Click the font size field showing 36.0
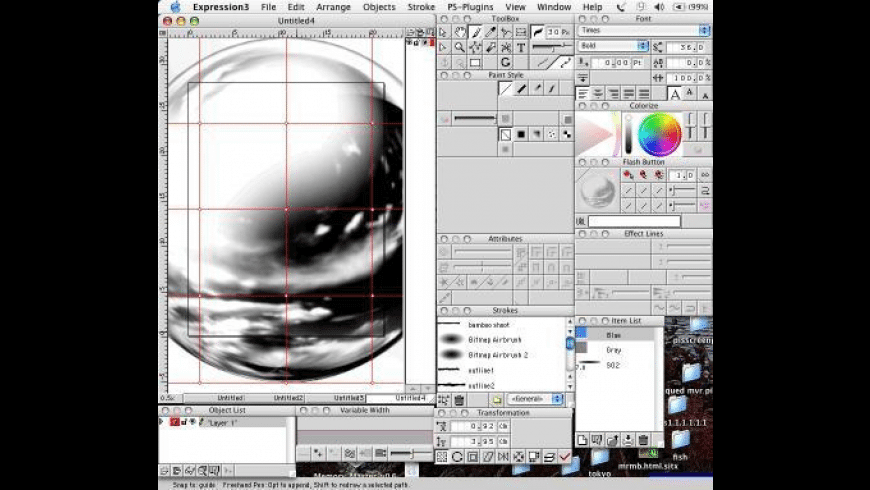The width and height of the screenshot is (870, 490). point(687,47)
